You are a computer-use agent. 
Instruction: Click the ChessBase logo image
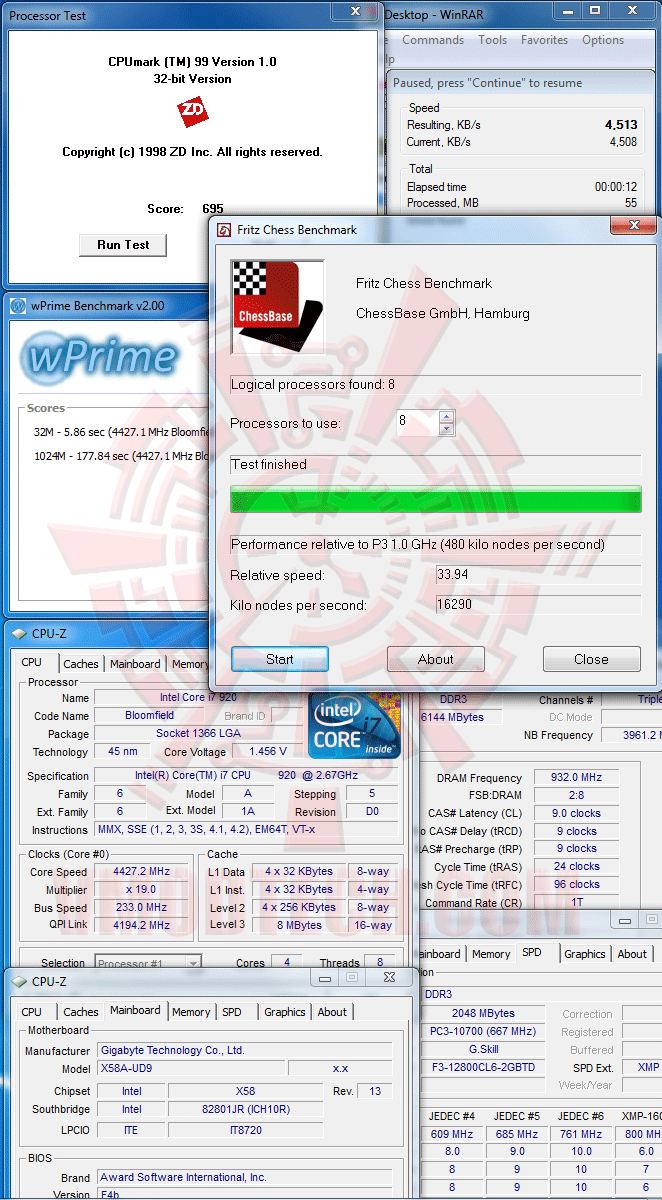(277, 307)
